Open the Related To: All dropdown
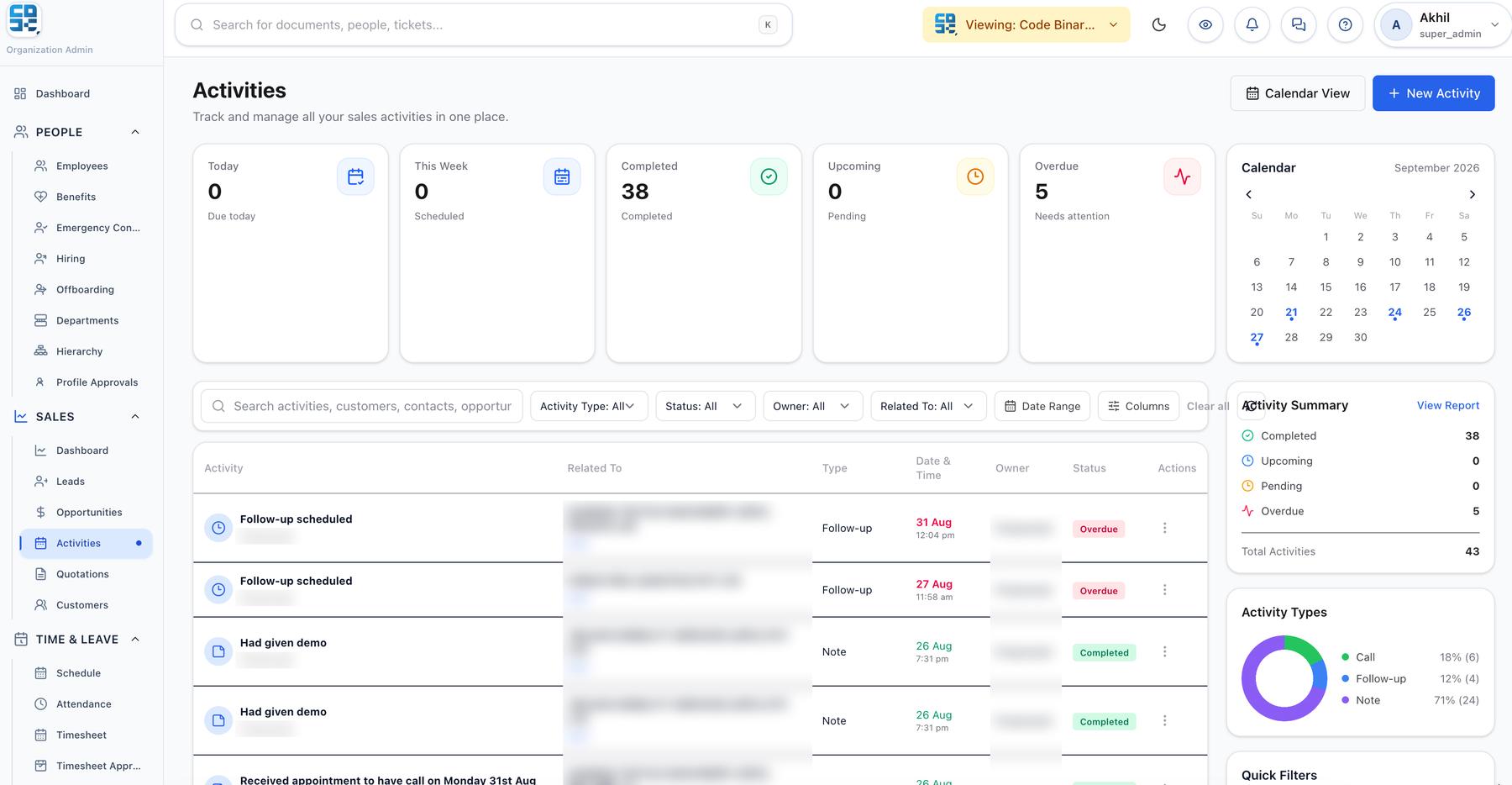The height and width of the screenshot is (785, 1512). pos(928,406)
